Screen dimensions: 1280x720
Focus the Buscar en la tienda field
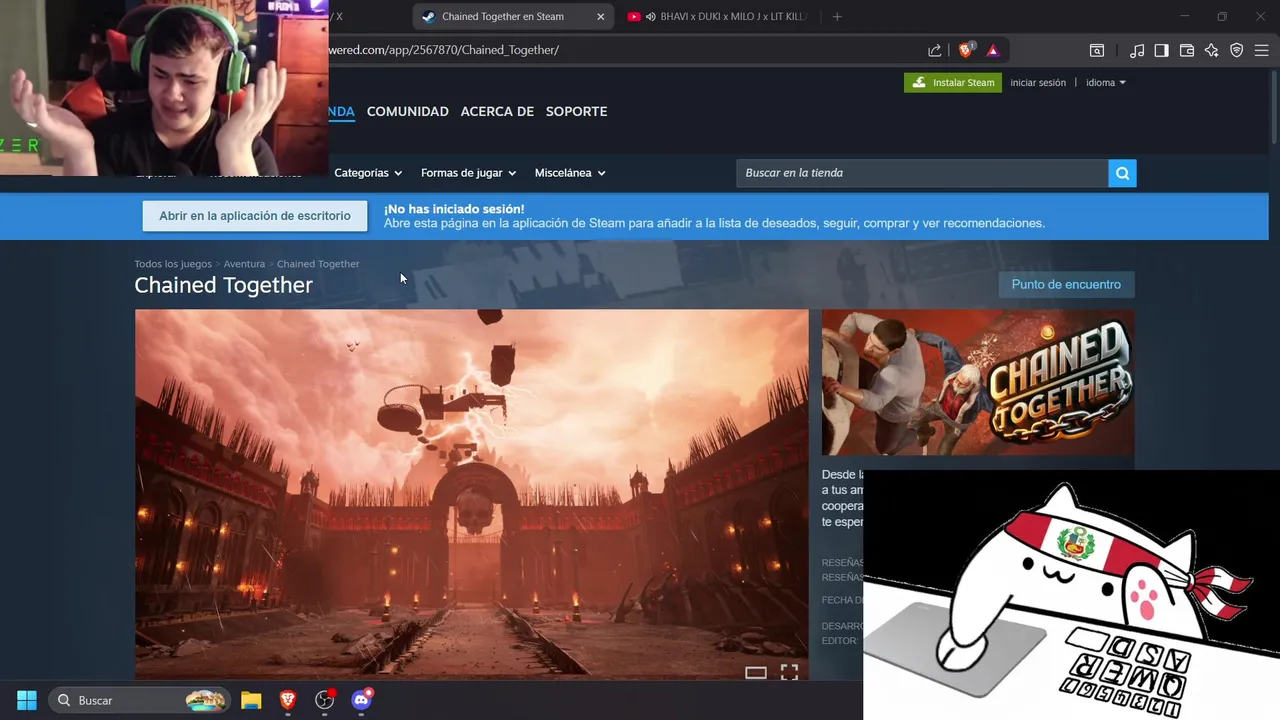(x=922, y=173)
